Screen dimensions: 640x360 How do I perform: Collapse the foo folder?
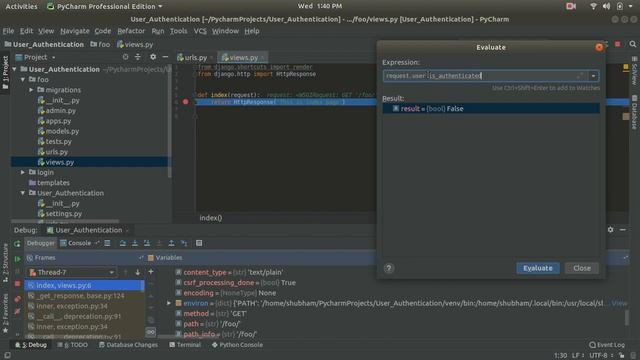click(x=23, y=80)
